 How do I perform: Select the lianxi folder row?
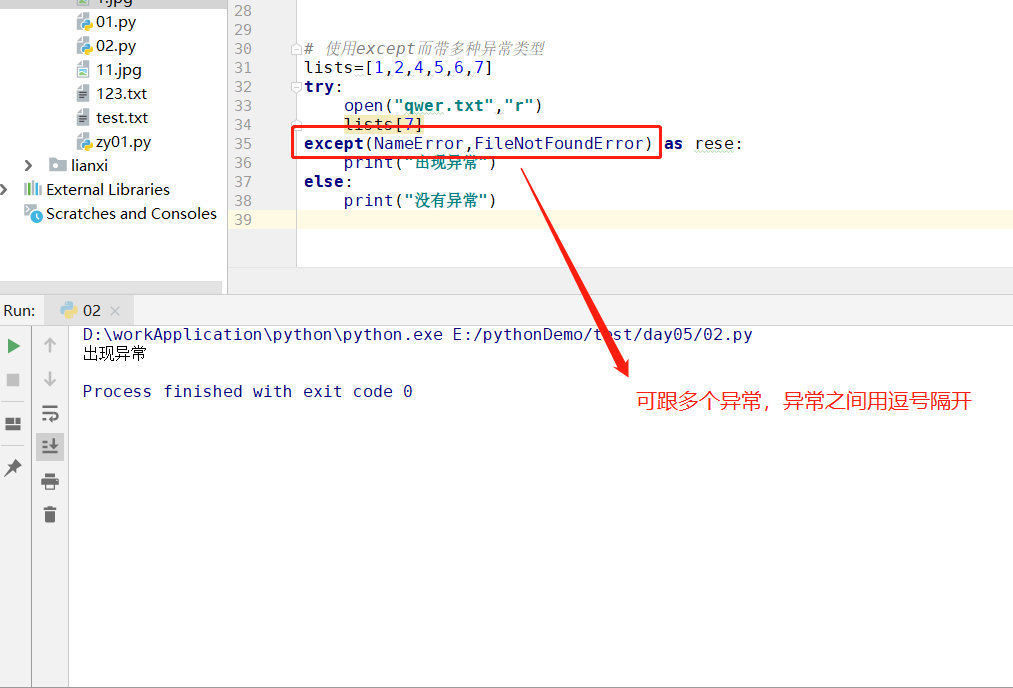89,165
